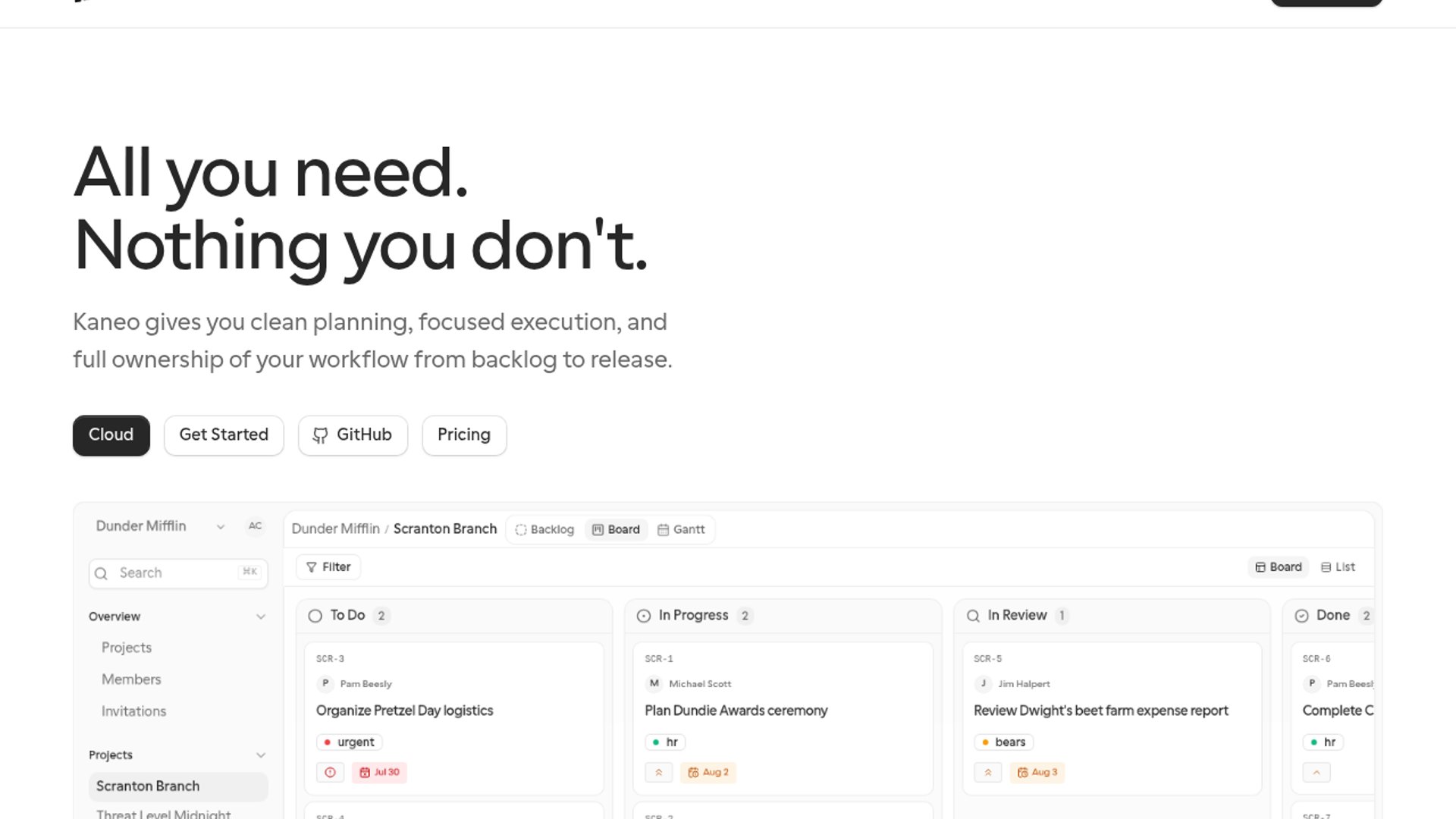Expand the Dunder Mifflin workspace dropdown
This screenshot has height=819, width=1456.
click(x=221, y=526)
